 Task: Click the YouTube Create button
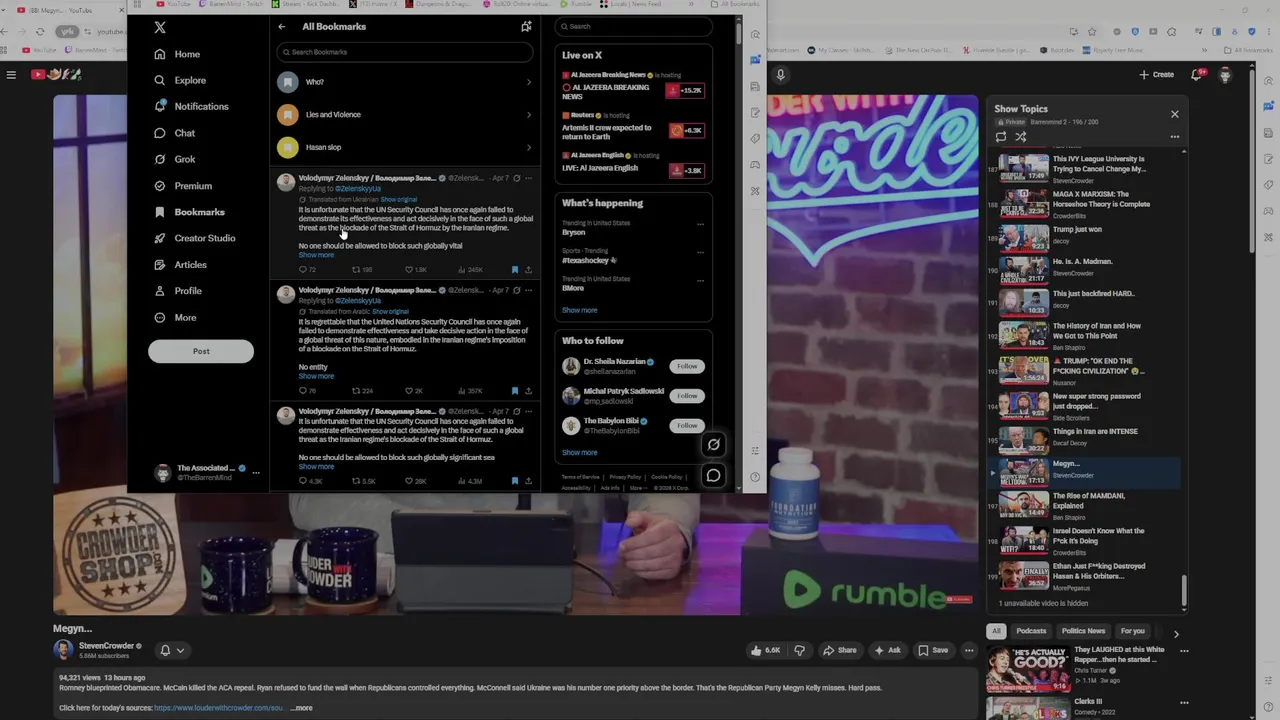1156,74
